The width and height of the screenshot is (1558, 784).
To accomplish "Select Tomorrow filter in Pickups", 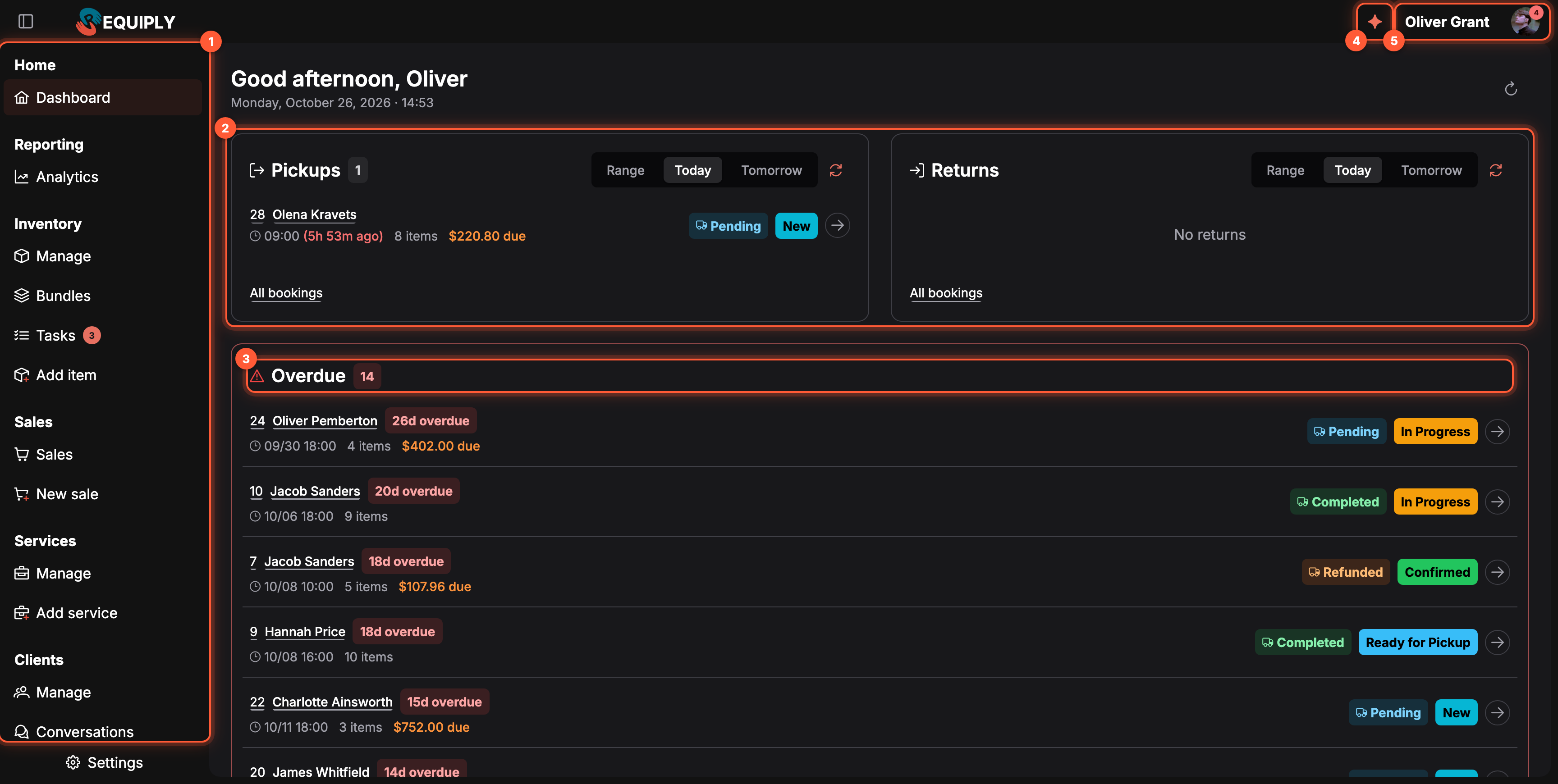I will click(771, 170).
